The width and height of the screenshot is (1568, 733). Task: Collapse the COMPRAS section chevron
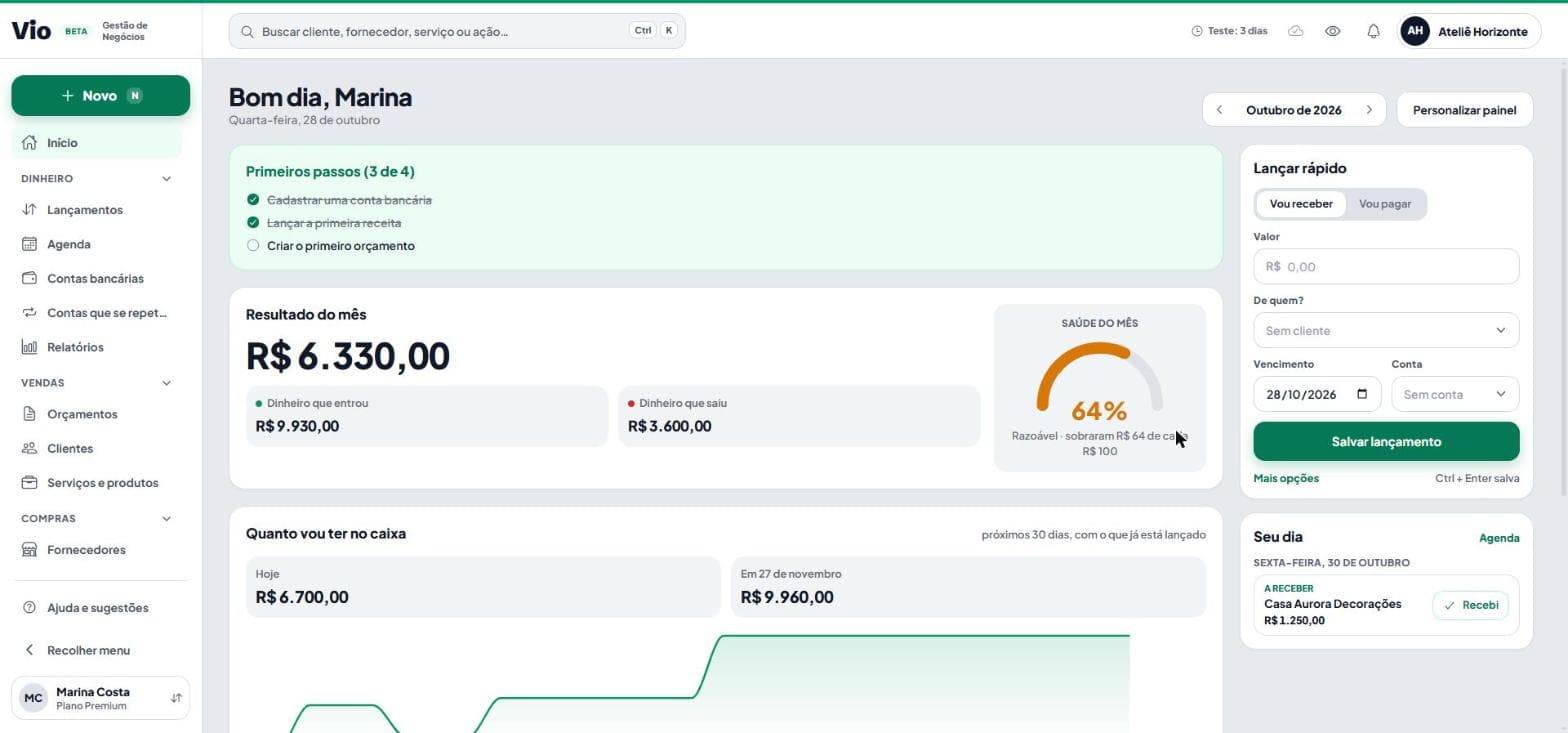pyautogui.click(x=166, y=519)
